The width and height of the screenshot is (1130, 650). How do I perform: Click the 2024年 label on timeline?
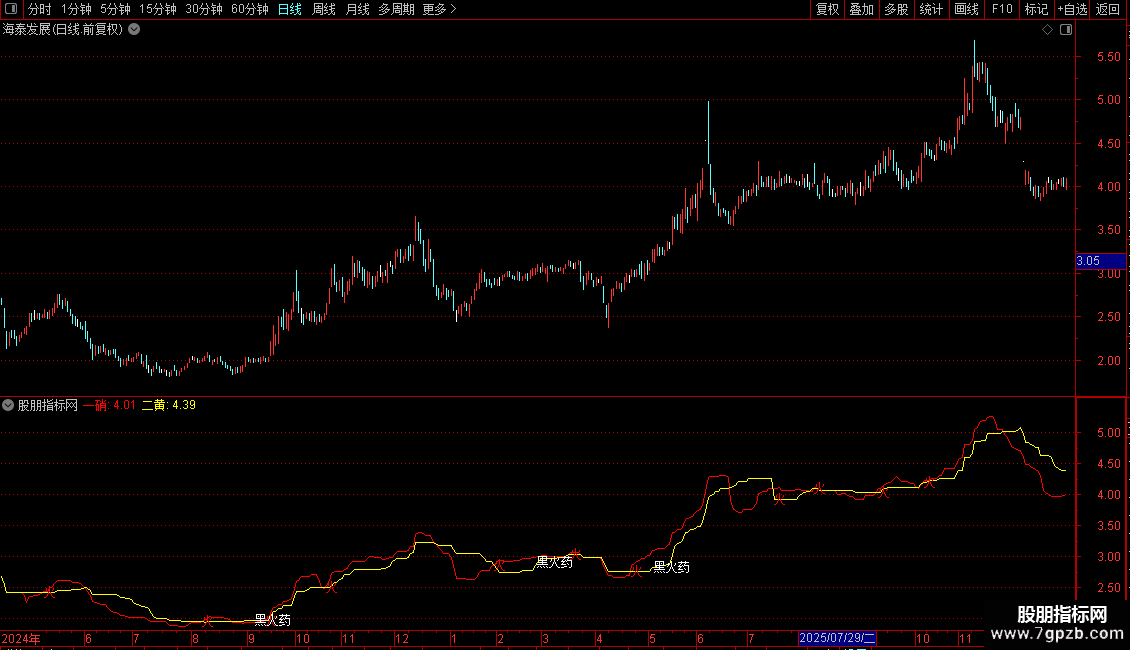point(21,638)
